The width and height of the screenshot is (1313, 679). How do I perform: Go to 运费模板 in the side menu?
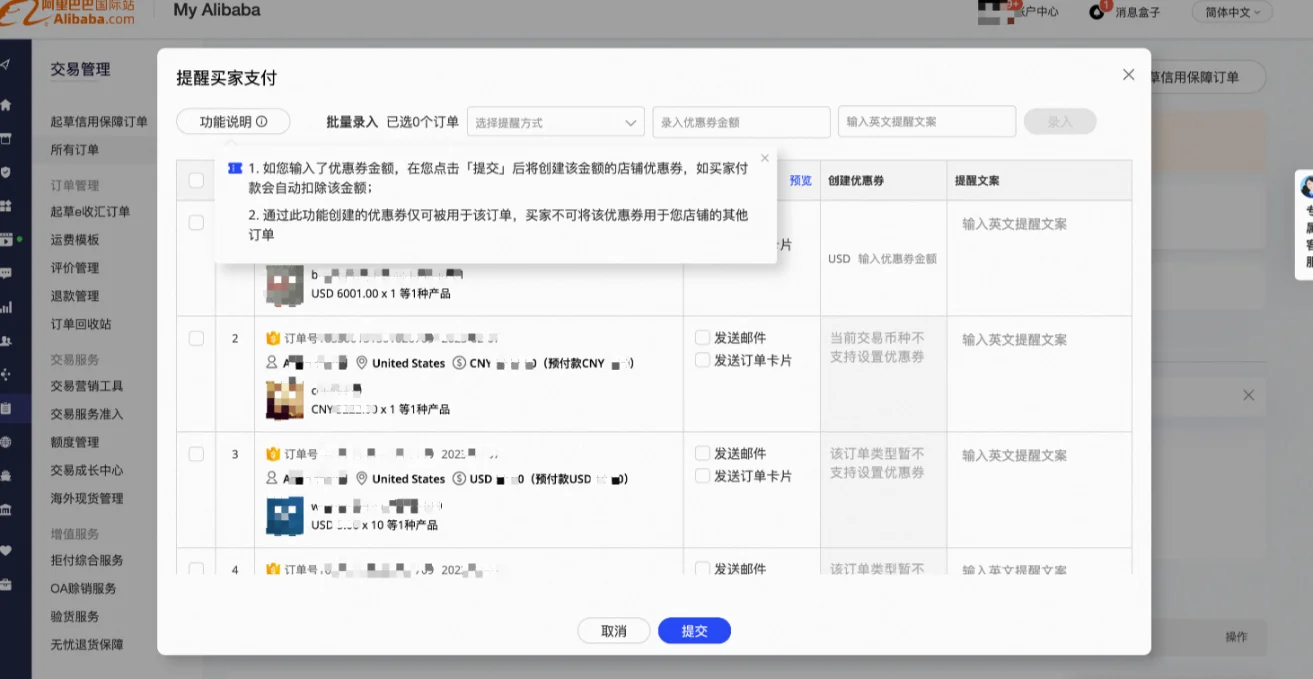tap(75, 240)
